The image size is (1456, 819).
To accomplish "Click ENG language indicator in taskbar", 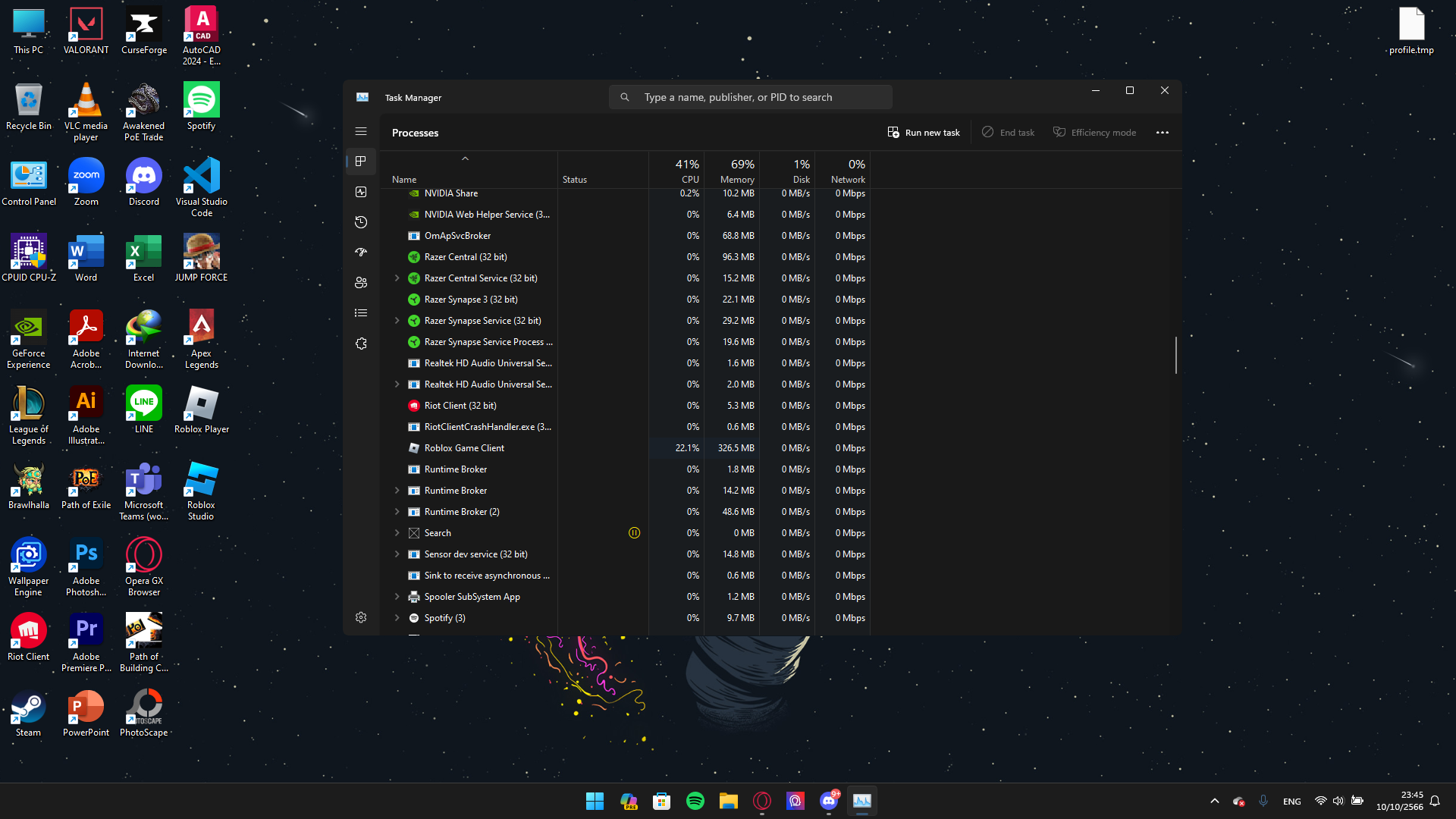I will [x=1291, y=802].
